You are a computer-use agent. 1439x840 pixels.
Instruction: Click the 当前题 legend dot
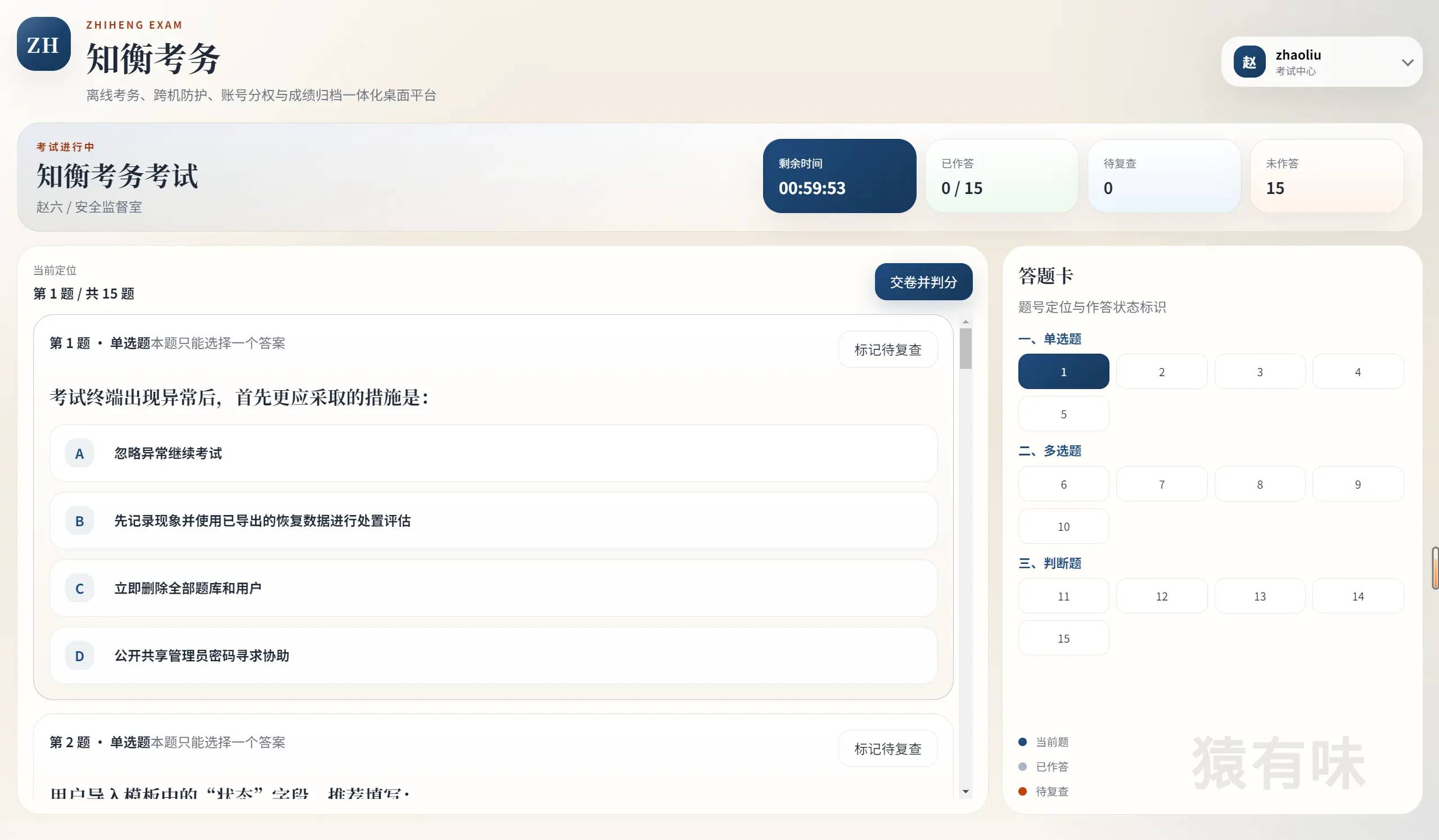click(1022, 742)
